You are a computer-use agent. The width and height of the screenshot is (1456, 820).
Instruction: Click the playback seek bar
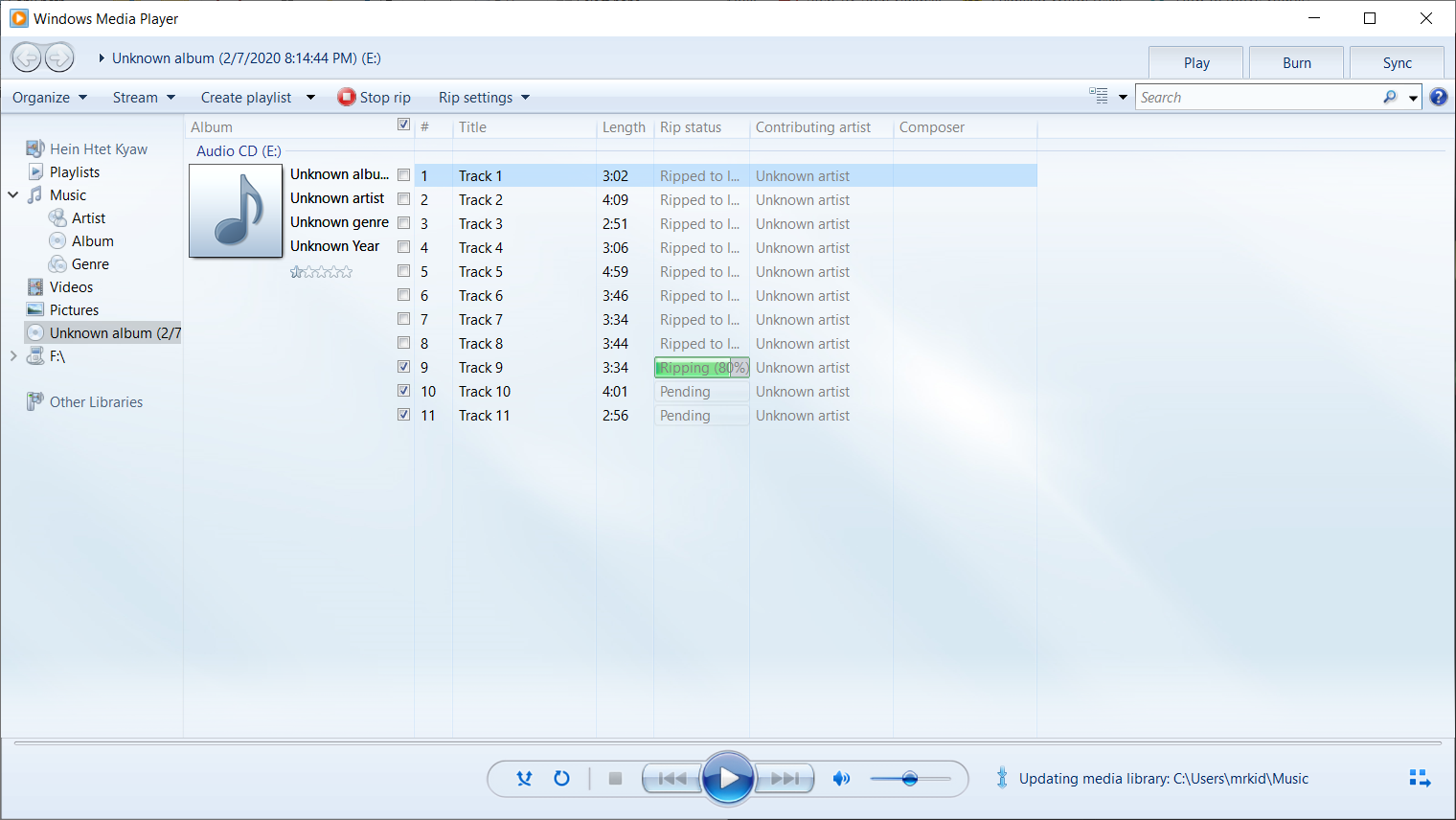click(x=728, y=742)
